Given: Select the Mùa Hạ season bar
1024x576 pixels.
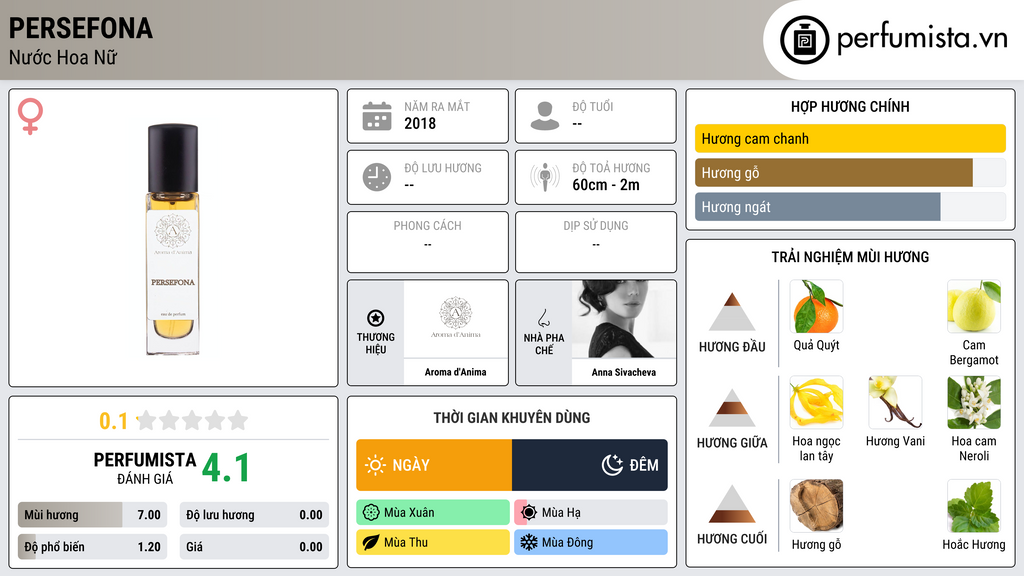Looking at the screenshot, I should [591, 513].
